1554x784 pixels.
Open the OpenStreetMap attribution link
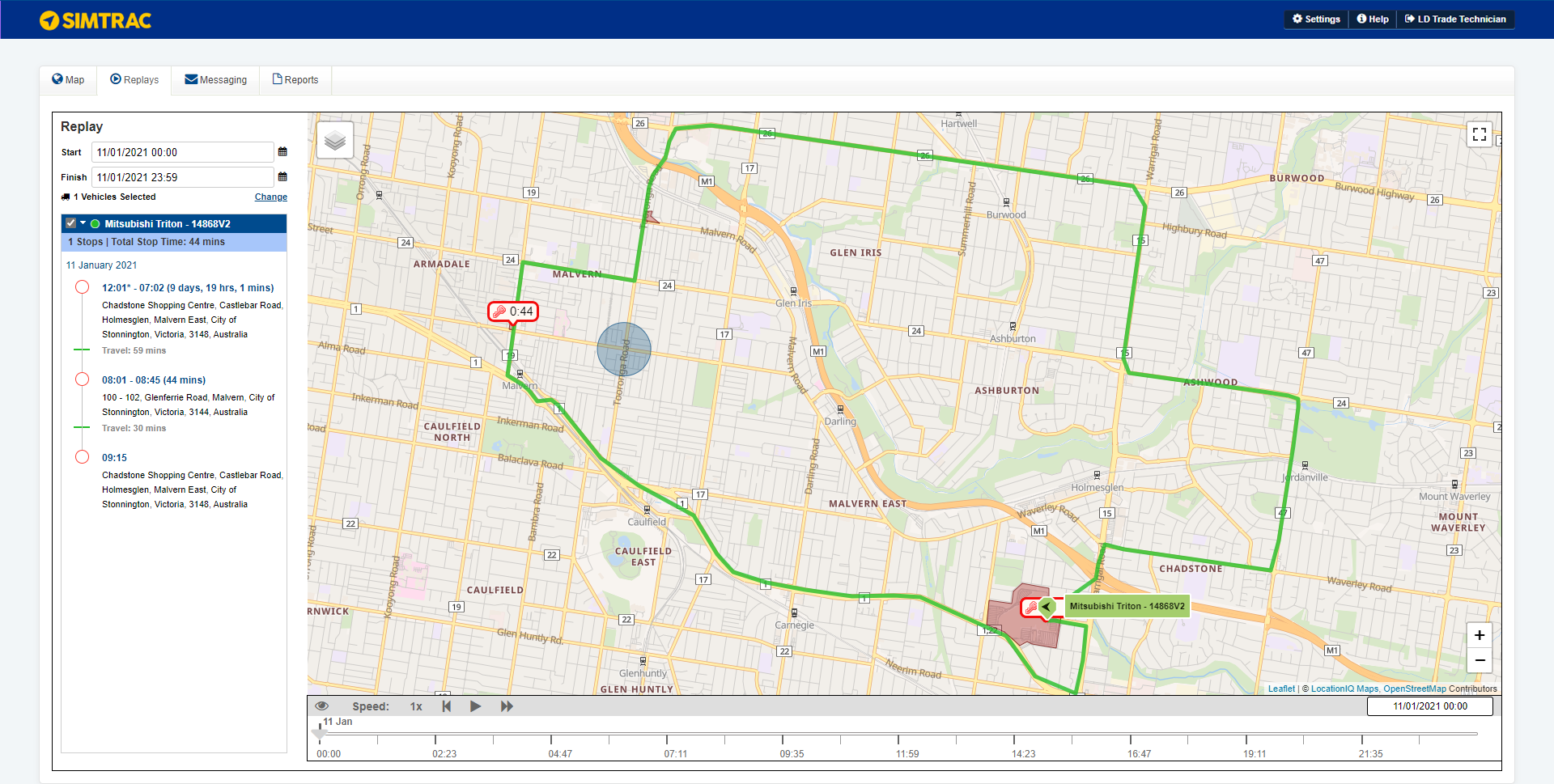point(1415,689)
